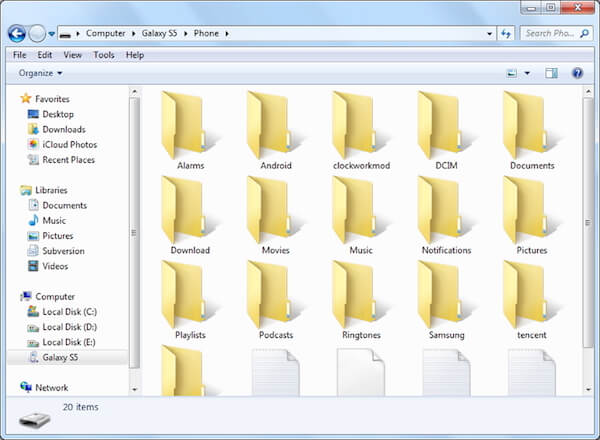Viewport: 600px width, 440px height.
Task: Open the Organize dropdown
Action: [40, 73]
